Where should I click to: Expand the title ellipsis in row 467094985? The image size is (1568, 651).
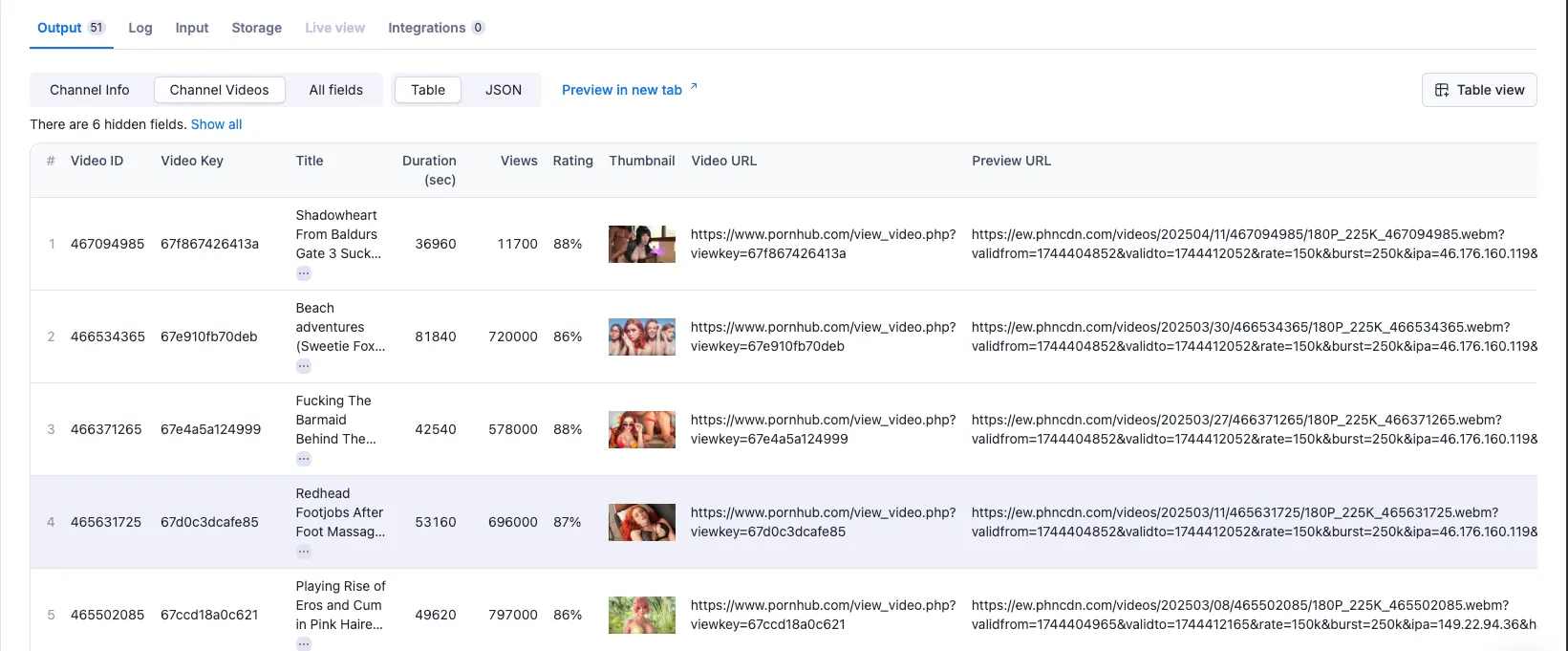point(303,273)
